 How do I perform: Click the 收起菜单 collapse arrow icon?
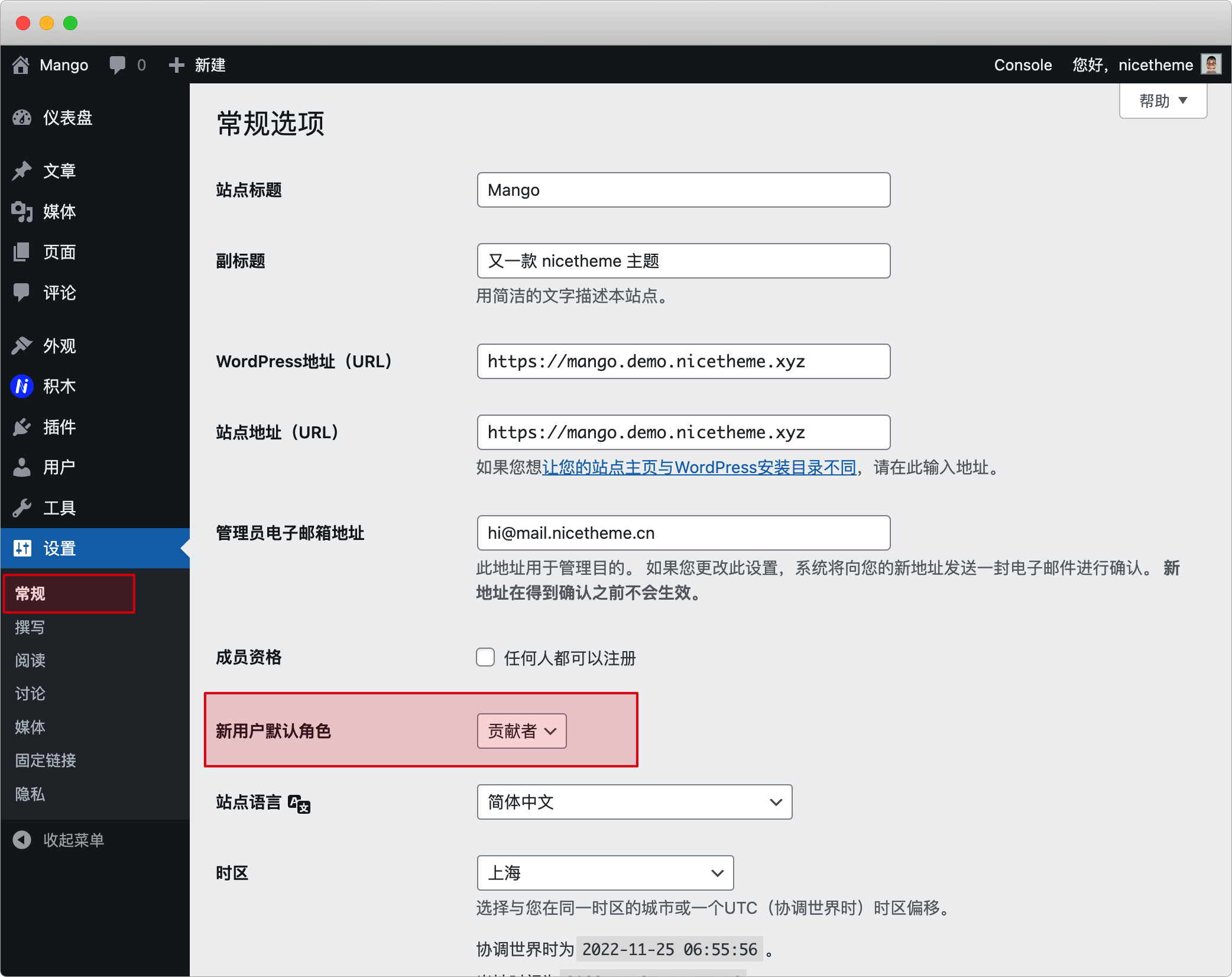coord(22,840)
